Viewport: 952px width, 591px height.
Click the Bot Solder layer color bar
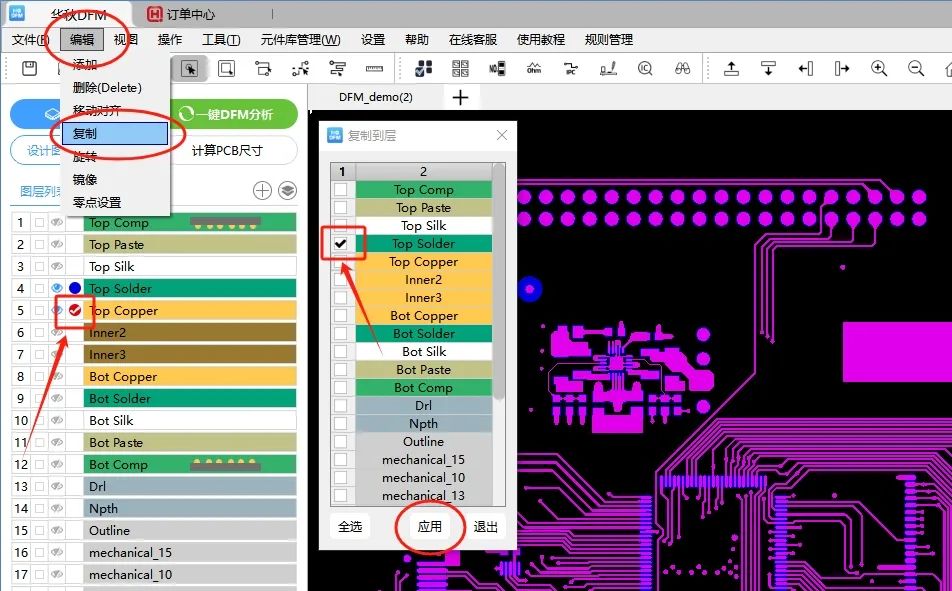[189, 398]
